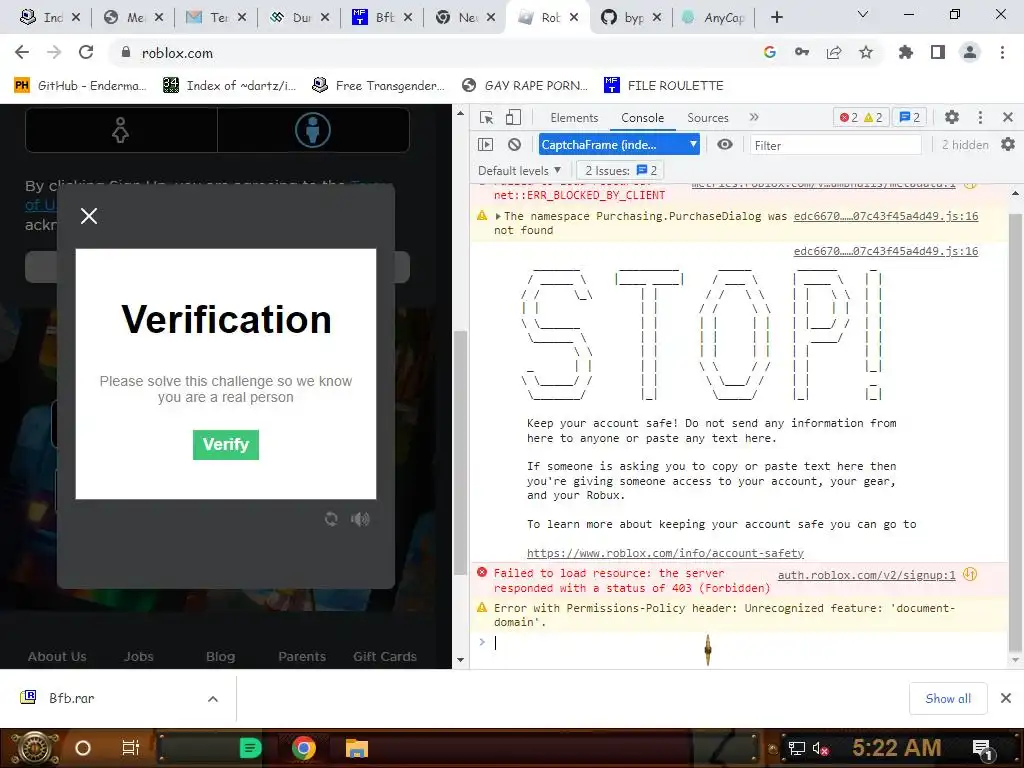Click the share page icon
The image size is (1024, 768).
pos(834,52)
